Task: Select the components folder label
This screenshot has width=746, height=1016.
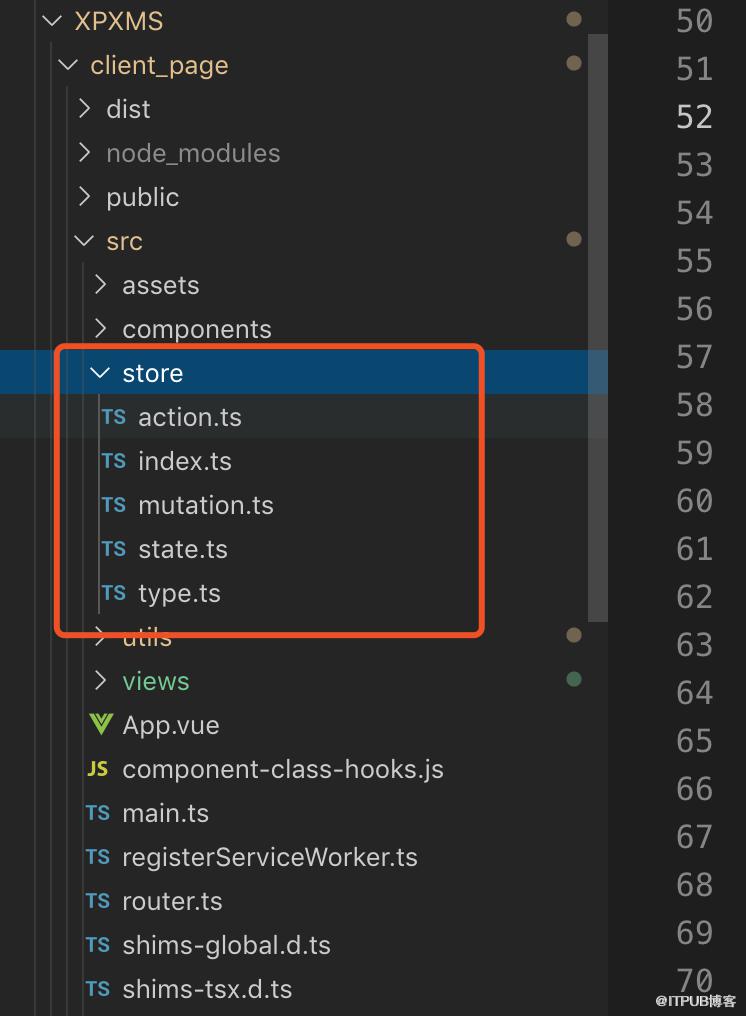Action: coord(197,330)
